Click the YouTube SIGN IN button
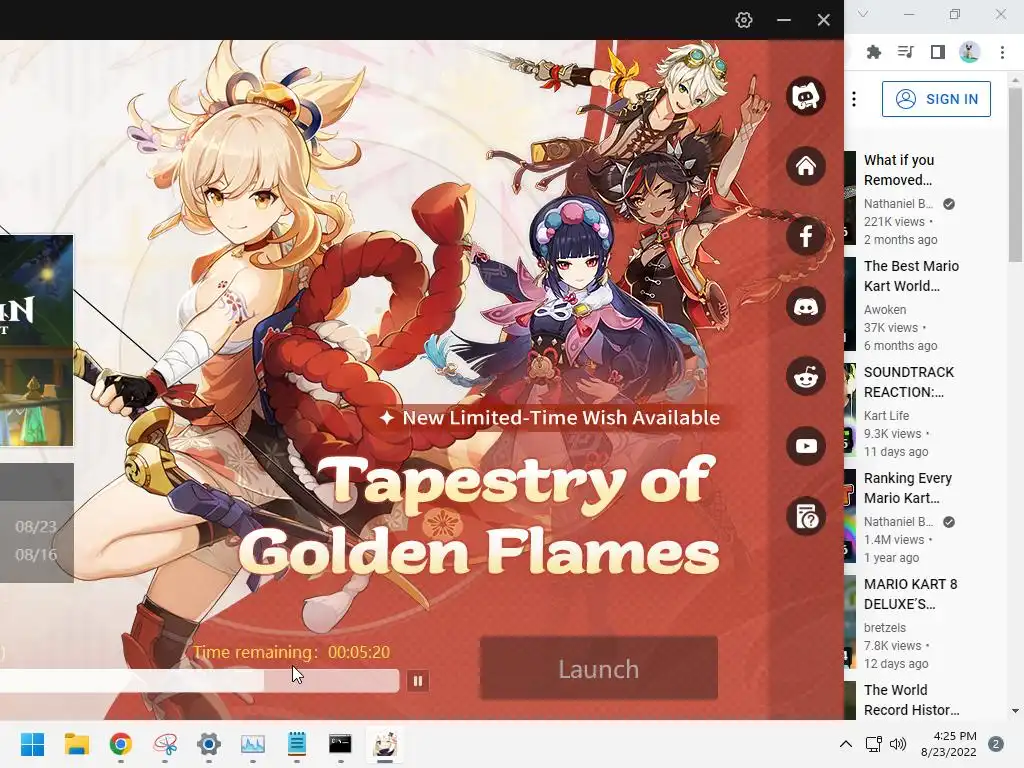 coord(936,99)
